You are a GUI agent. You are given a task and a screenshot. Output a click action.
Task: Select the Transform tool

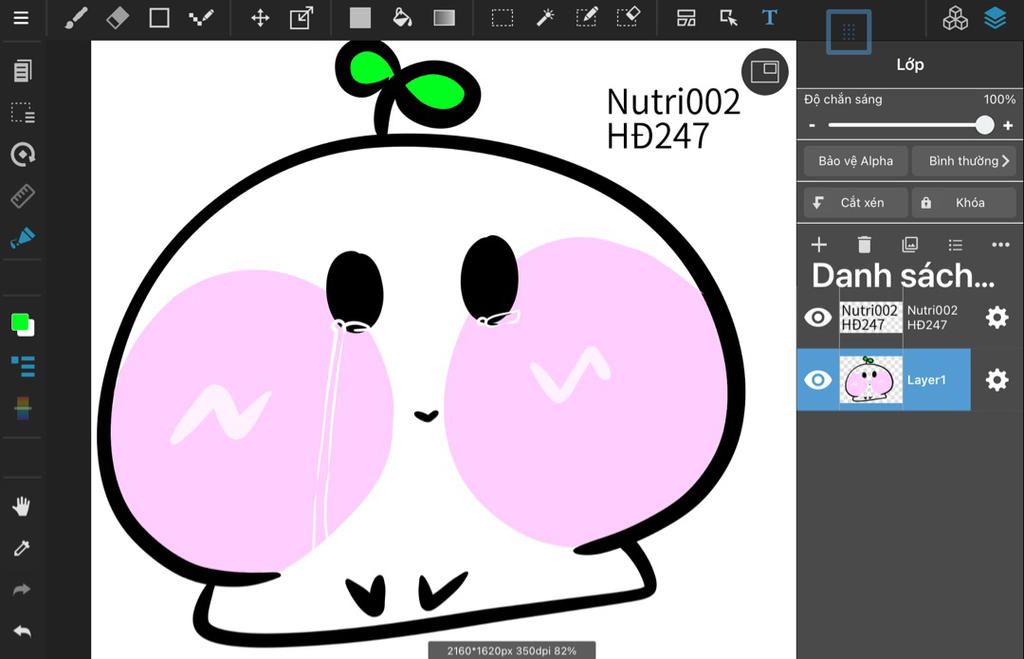tap(301, 18)
